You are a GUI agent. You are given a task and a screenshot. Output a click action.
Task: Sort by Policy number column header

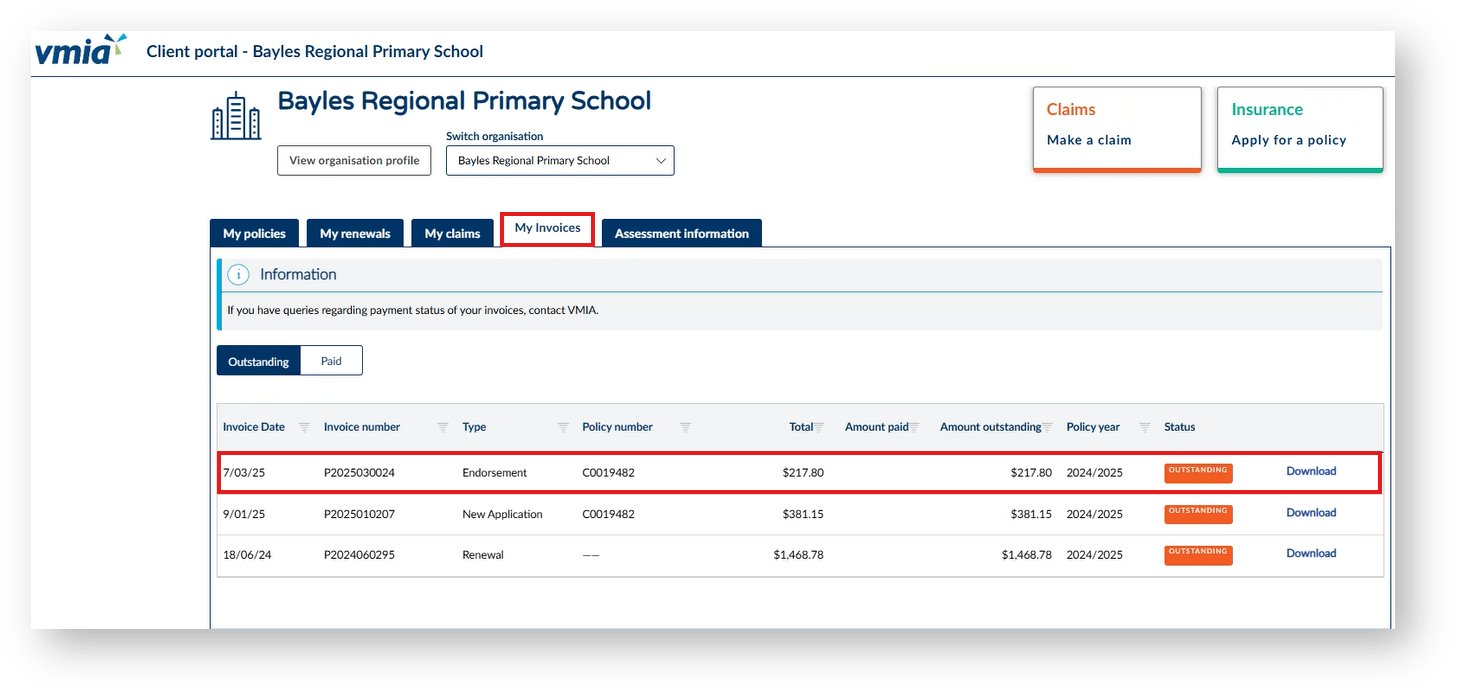617,427
